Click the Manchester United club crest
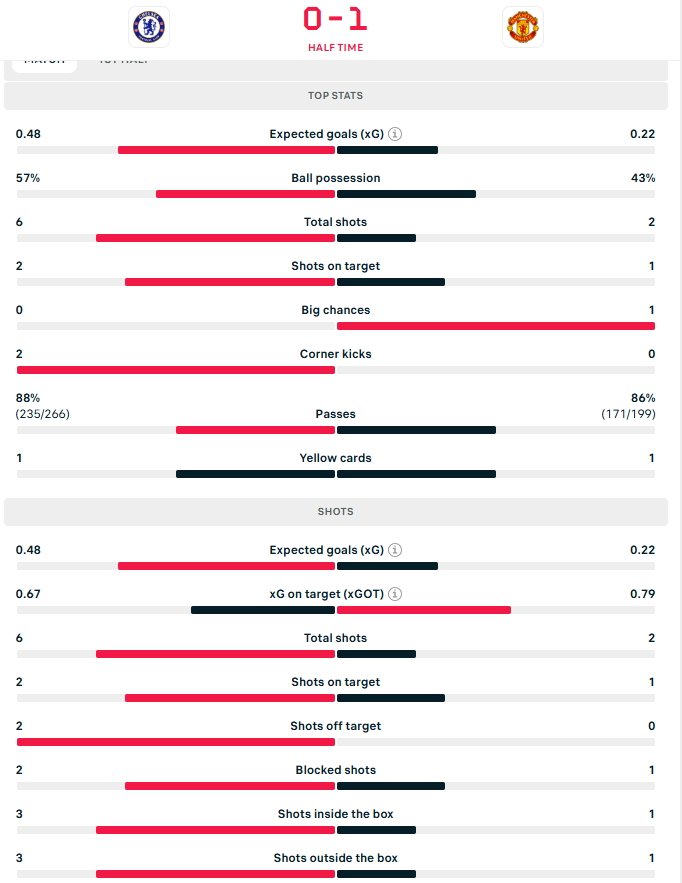 tap(523, 27)
